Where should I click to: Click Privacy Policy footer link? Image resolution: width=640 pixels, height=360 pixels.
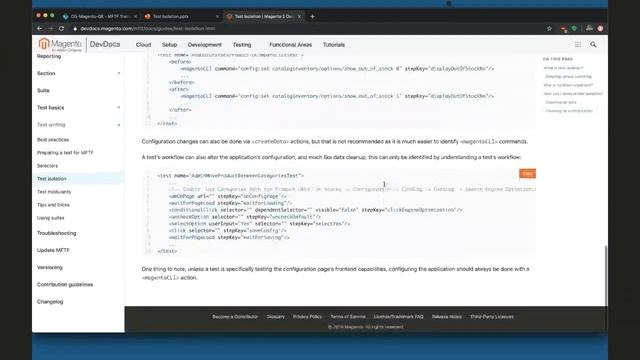(x=307, y=317)
